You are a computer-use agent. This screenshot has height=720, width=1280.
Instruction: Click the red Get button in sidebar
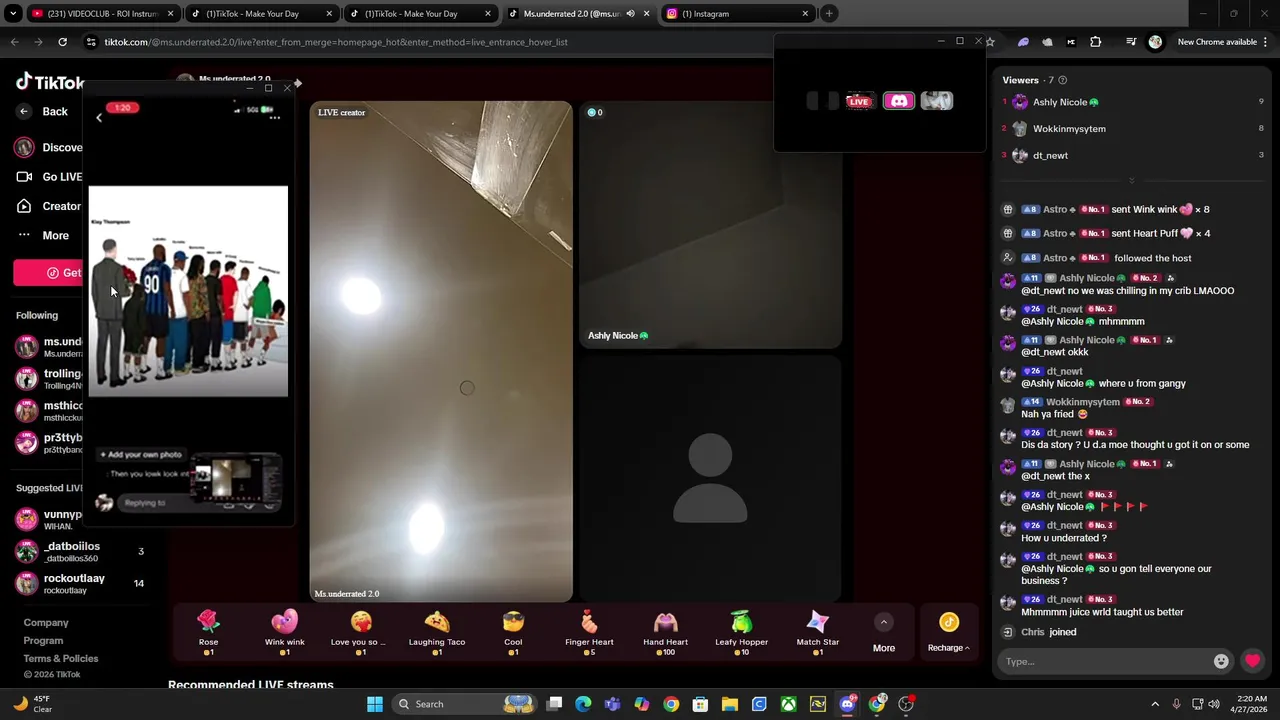pos(50,273)
